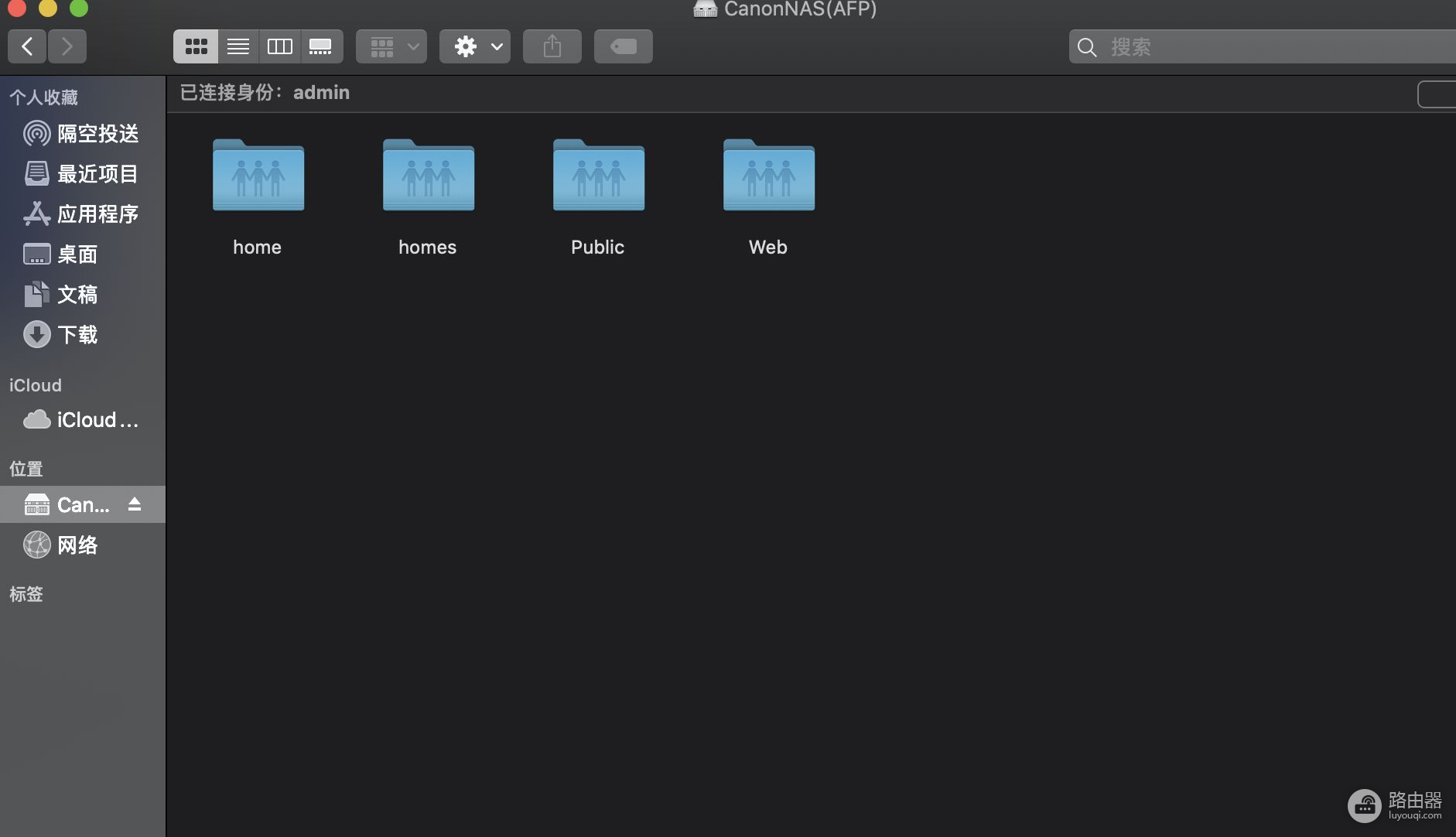
Task: Click the CanonNAS(AFP) window title
Action: point(800,9)
